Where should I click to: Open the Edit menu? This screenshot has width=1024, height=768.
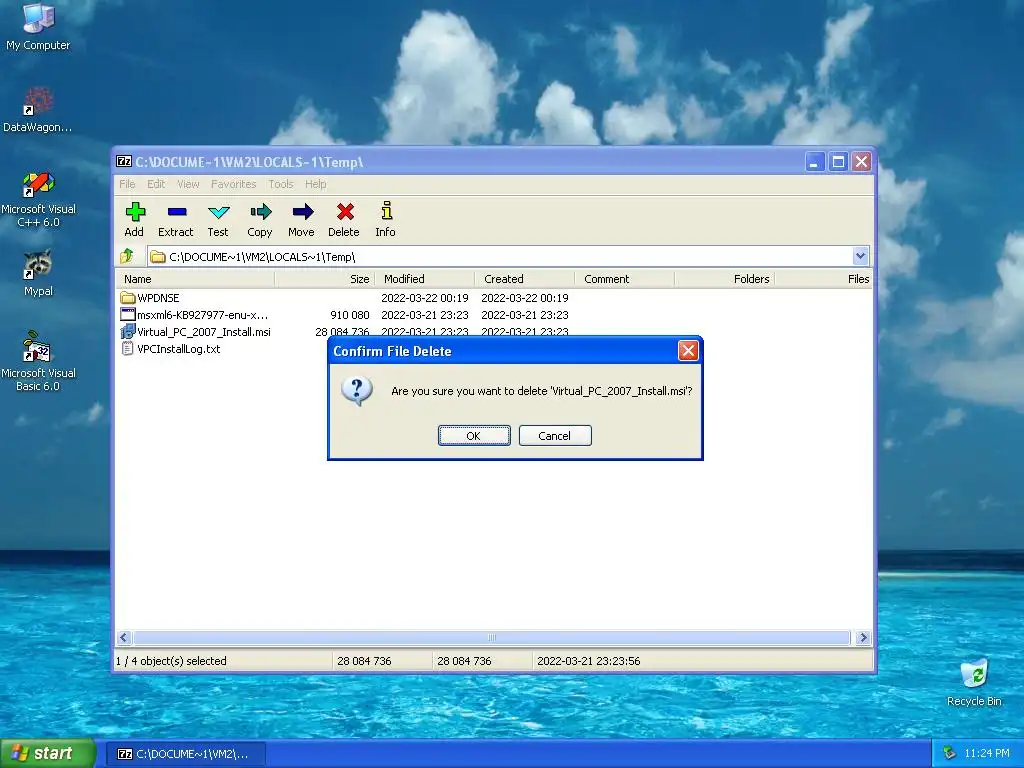pos(156,184)
